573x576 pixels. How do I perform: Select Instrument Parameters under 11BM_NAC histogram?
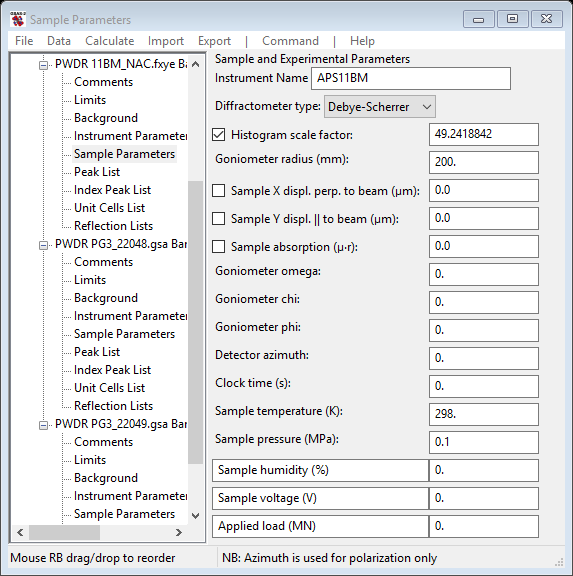tap(130, 136)
